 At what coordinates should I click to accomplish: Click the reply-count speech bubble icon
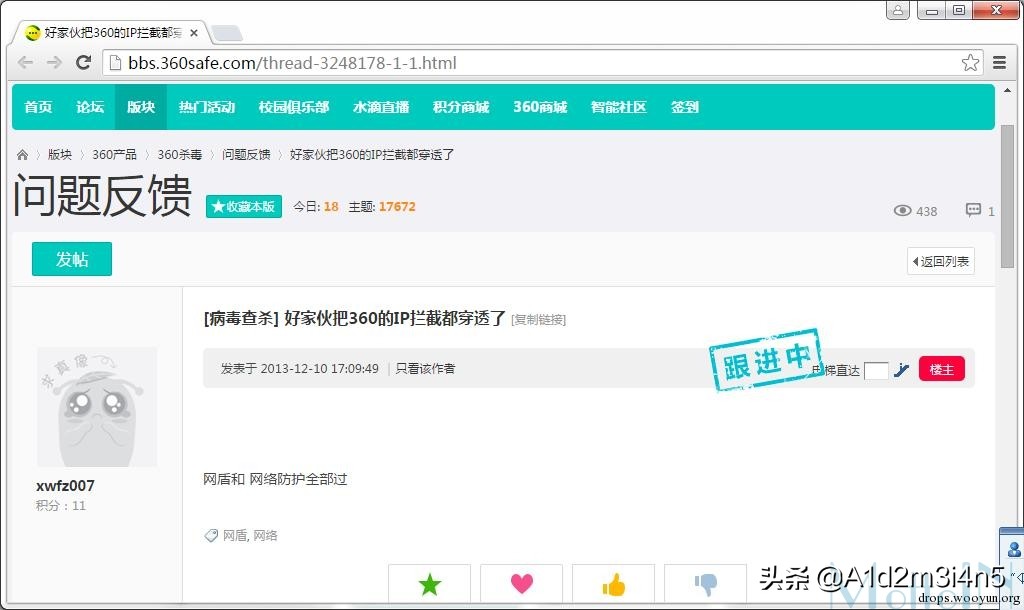973,210
